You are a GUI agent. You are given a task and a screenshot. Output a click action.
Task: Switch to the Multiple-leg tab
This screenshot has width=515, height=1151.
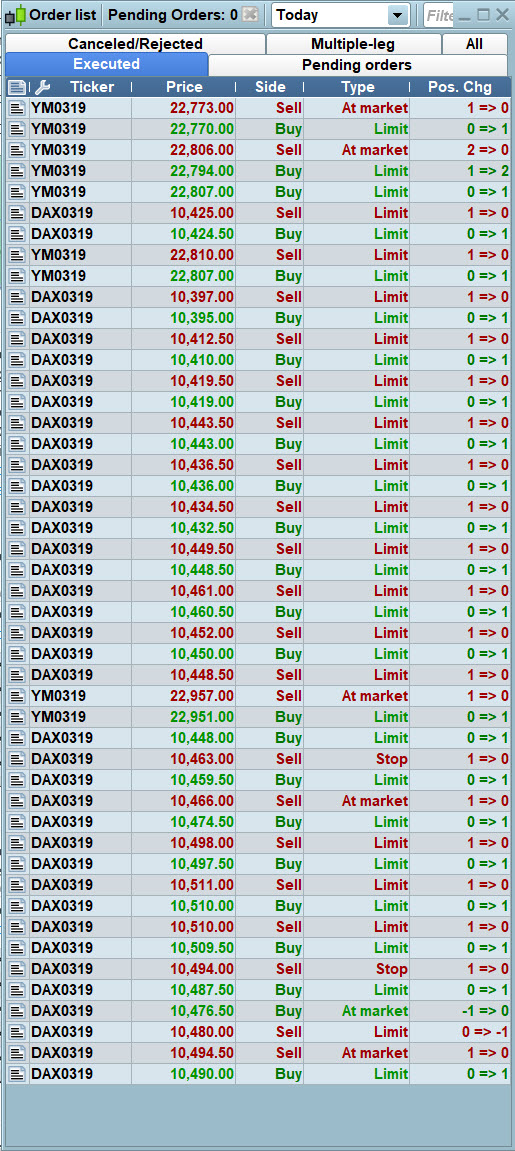[353, 44]
